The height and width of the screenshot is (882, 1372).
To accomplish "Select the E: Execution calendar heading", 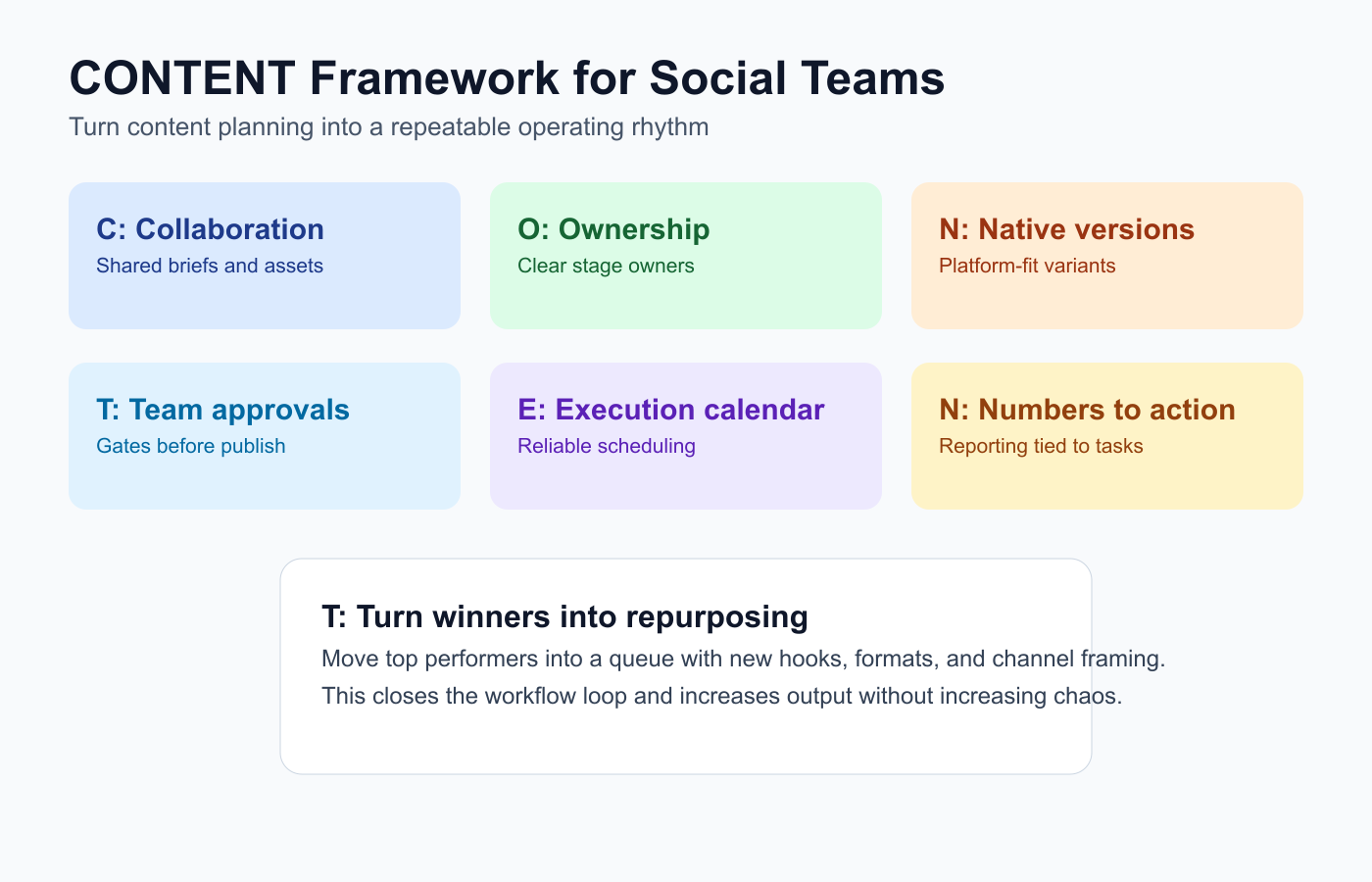I will [x=671, y=410].
